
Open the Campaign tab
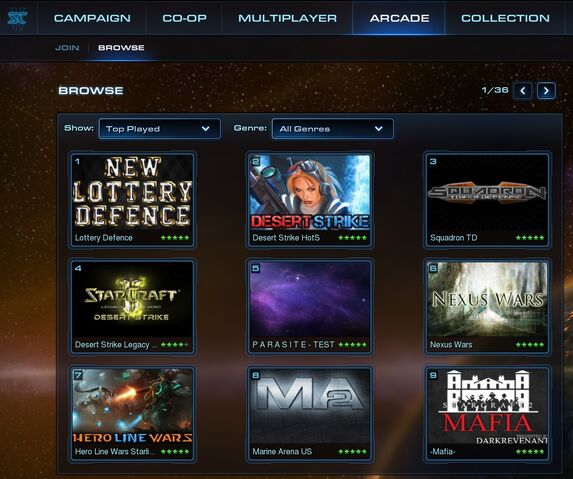tap(92, 18)
